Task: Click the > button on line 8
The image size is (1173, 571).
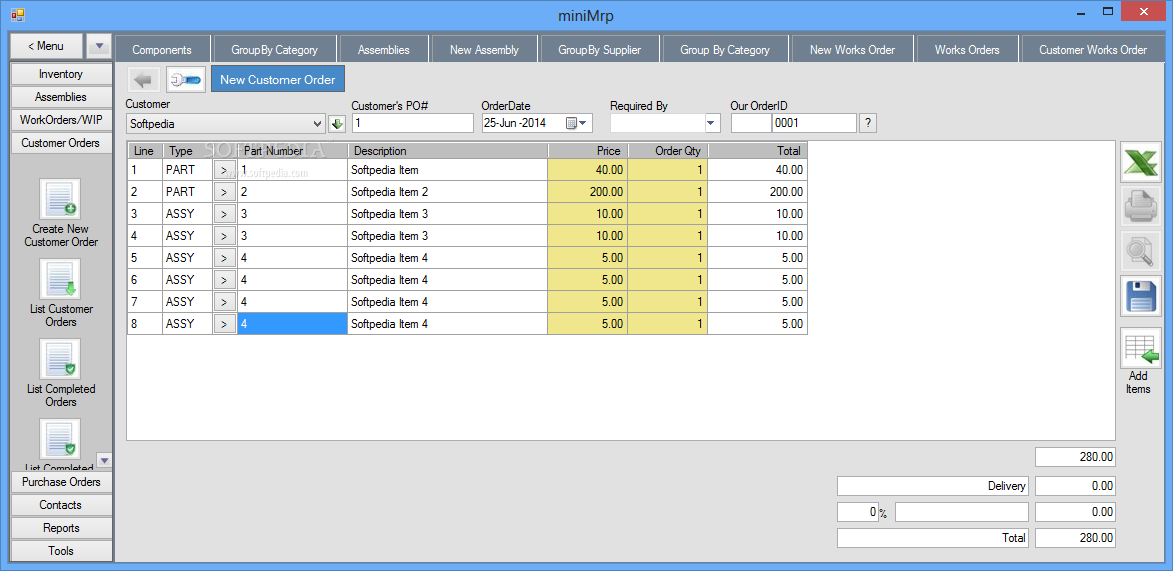Action: point(224,324)
